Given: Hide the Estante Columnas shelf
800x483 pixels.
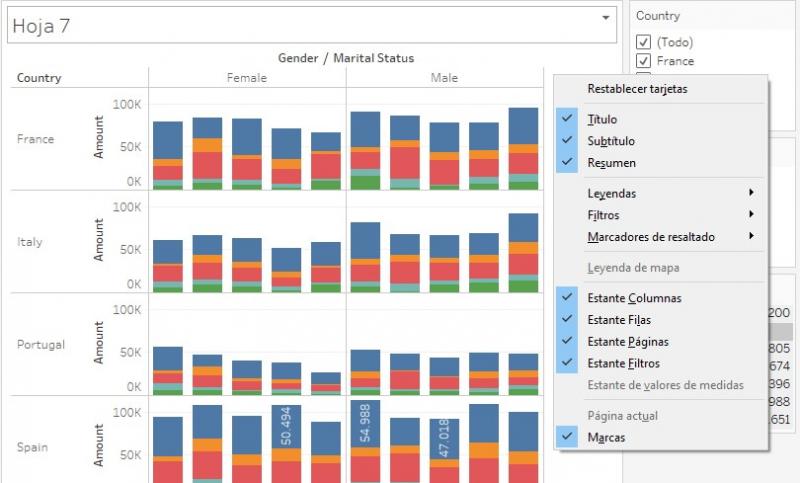Looking at the screenshot, I should pos(634,298).
